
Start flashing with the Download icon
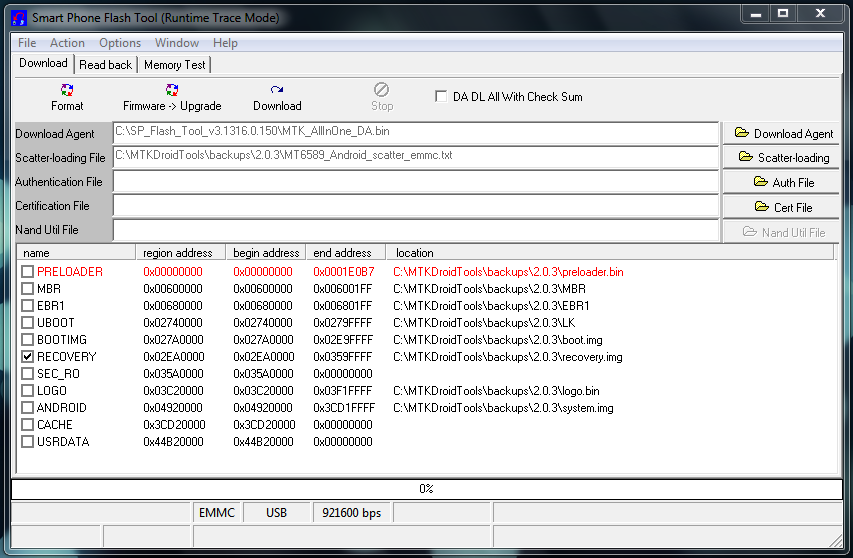point(277,91)
